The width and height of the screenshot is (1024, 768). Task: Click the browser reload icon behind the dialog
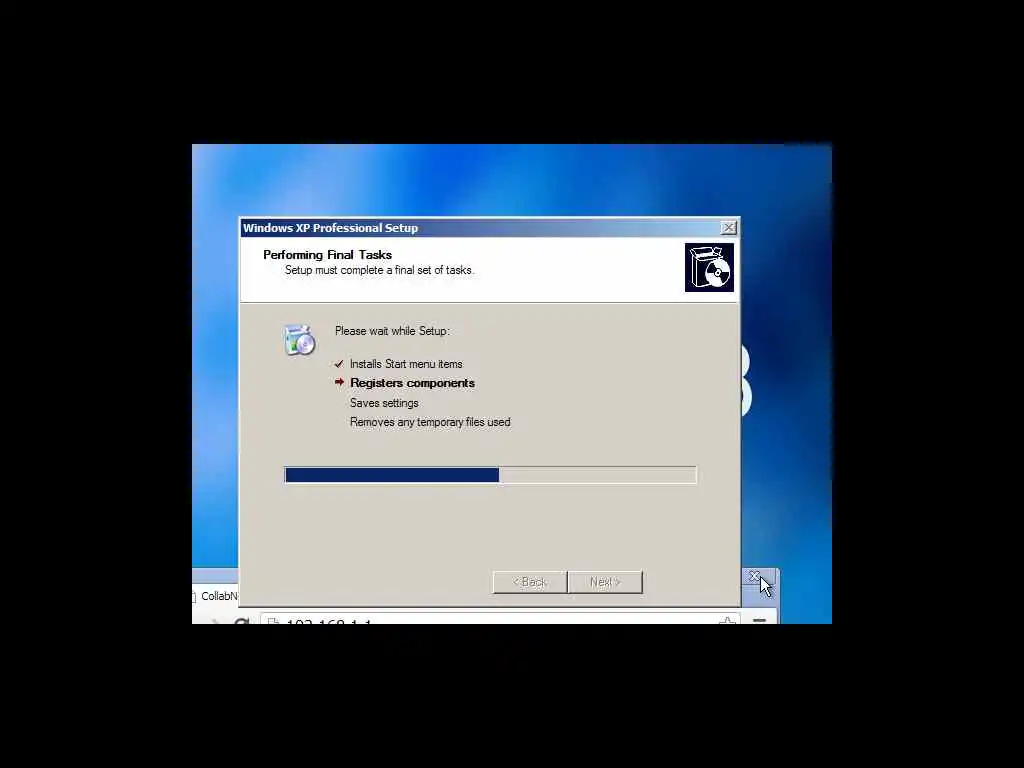pyautogui.click(x=241, y=620)
